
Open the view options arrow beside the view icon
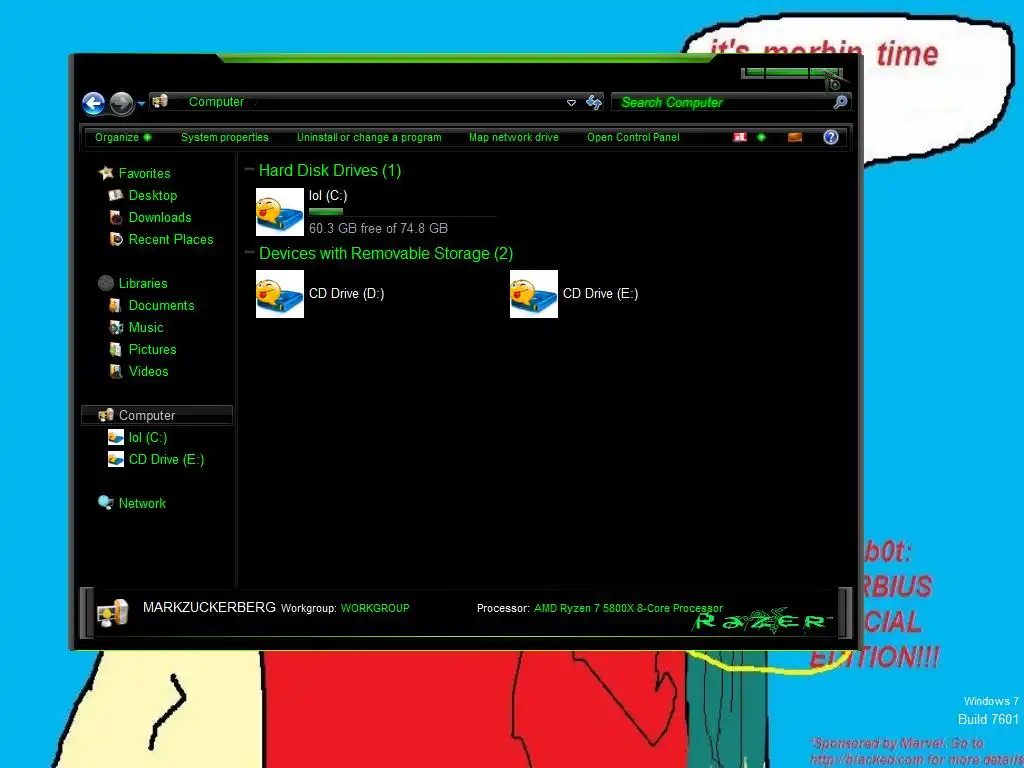click(x=761, y=137)
